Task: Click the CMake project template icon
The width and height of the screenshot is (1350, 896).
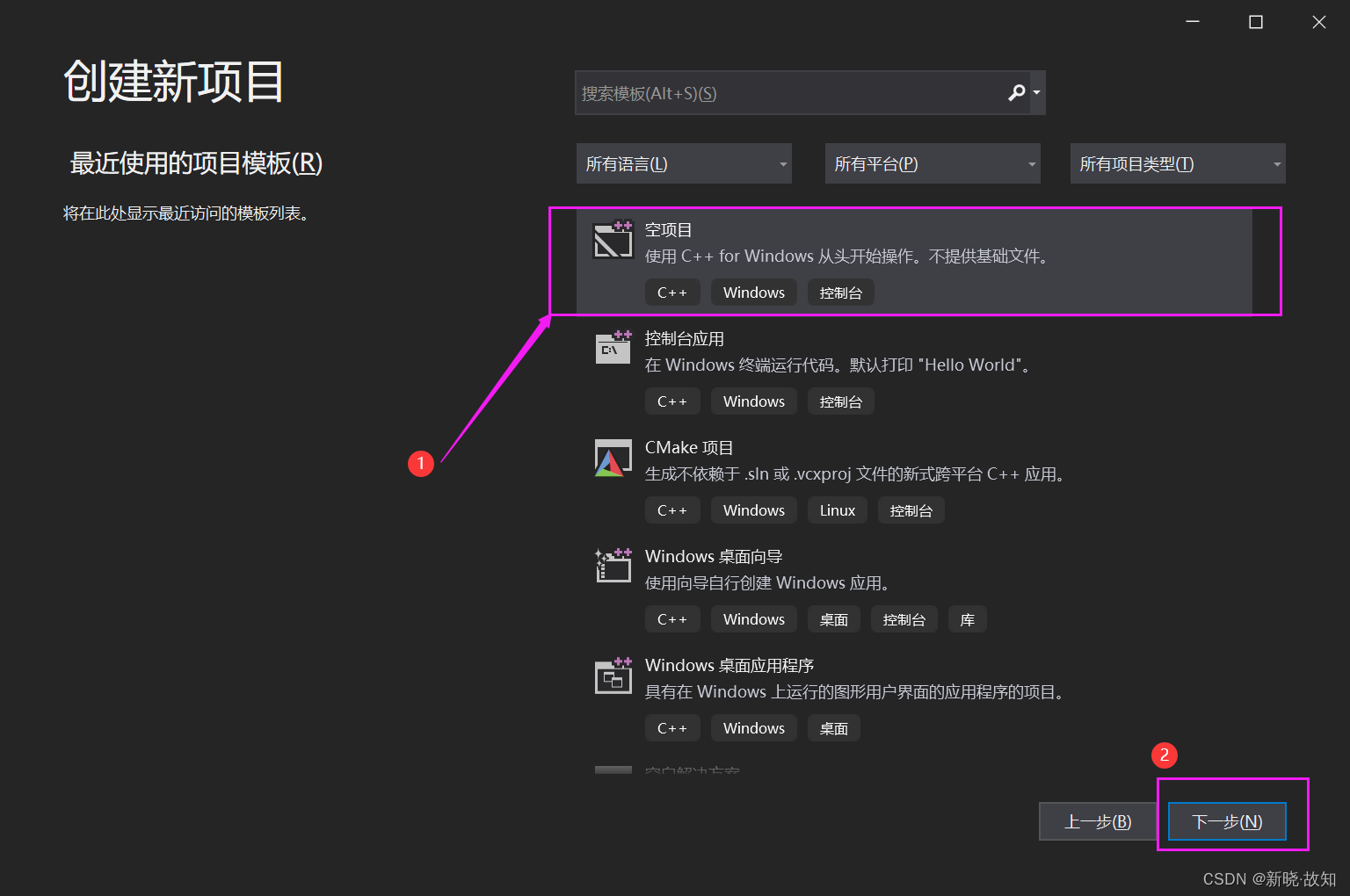Action: coord(613,458)
